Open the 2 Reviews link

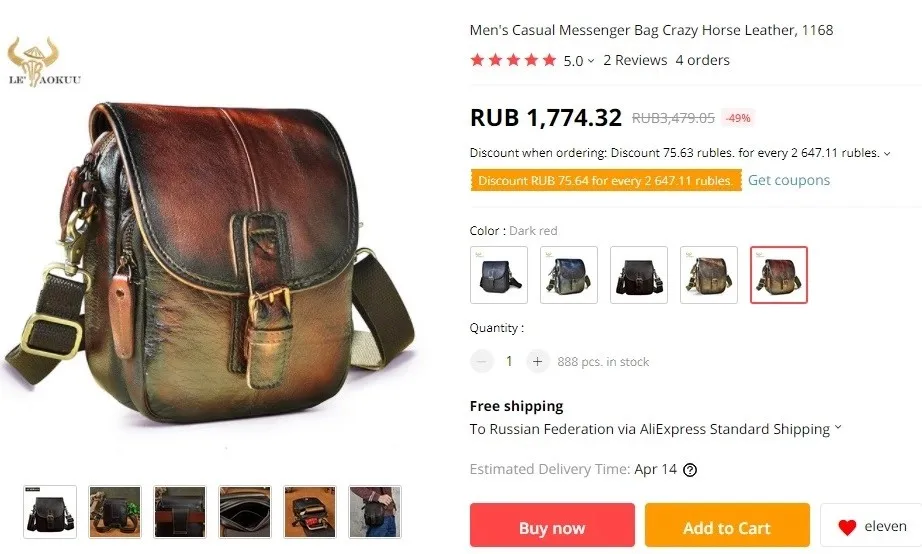click(635, 60)
